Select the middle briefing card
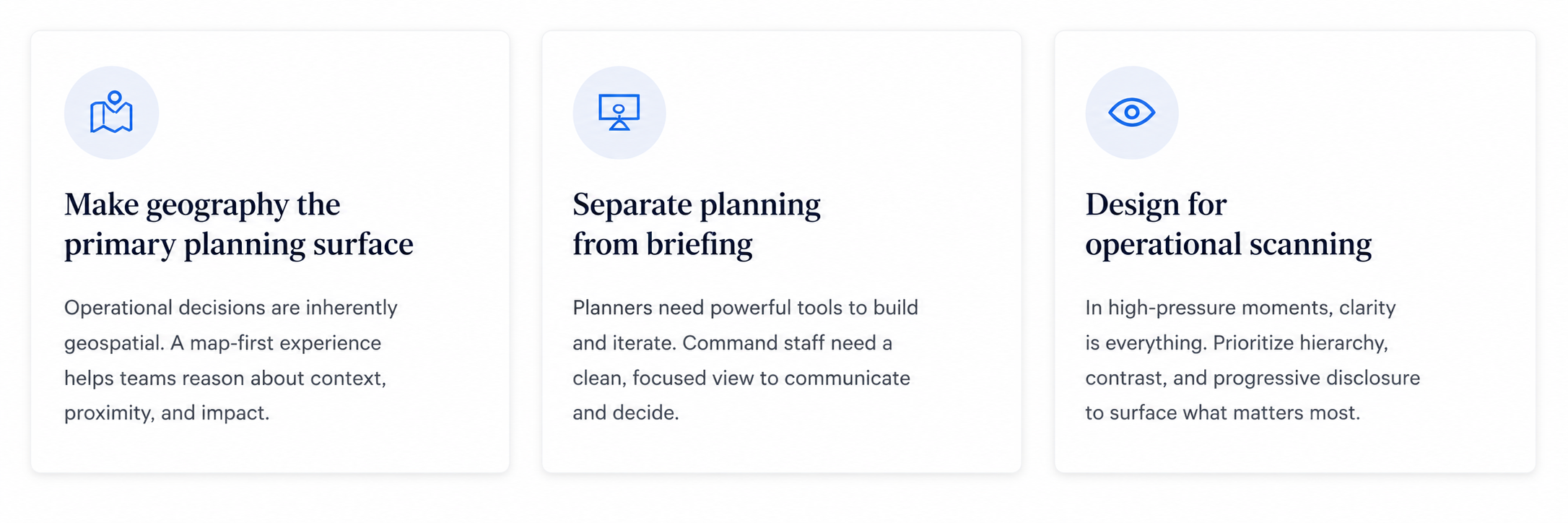The width and height of the screenshot is (1568, 523). click(782, 251)
